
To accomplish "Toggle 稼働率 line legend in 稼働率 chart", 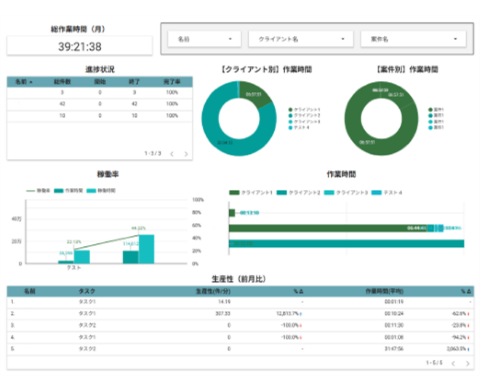I will (38, 191).
